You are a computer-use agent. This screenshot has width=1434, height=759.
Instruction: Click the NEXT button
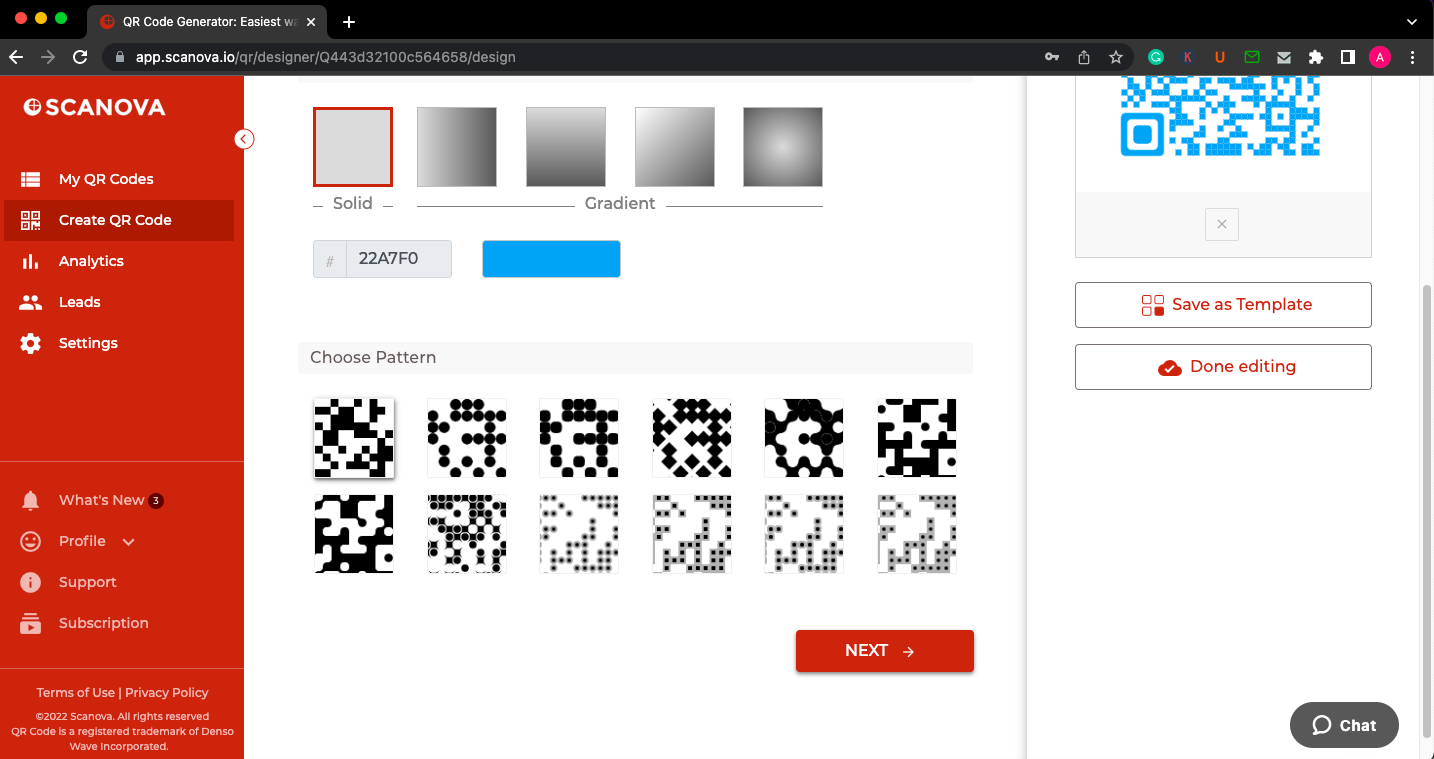pyautogui.click(x=884, y=650)
